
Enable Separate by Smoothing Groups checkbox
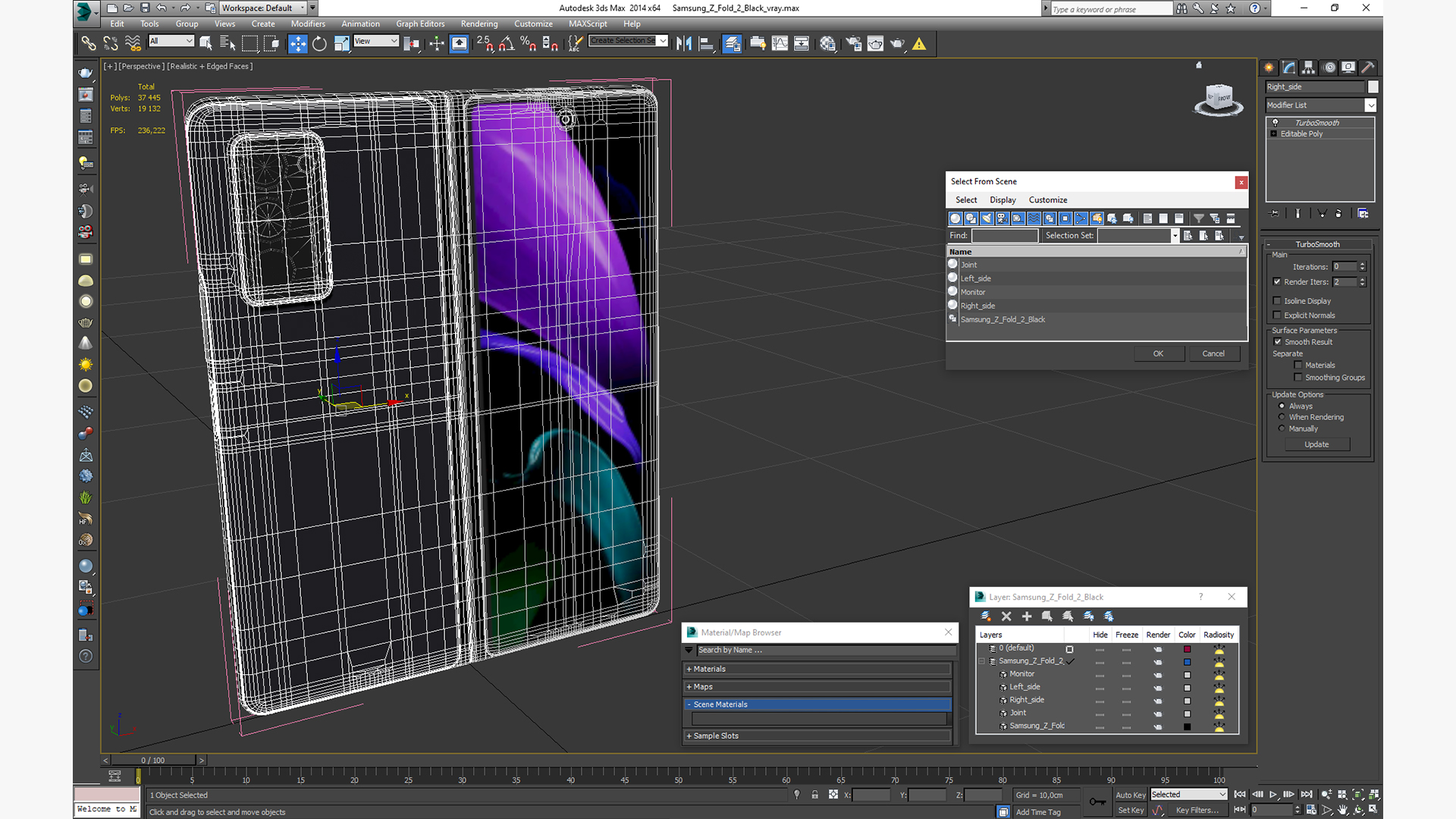click(1298, 378)
